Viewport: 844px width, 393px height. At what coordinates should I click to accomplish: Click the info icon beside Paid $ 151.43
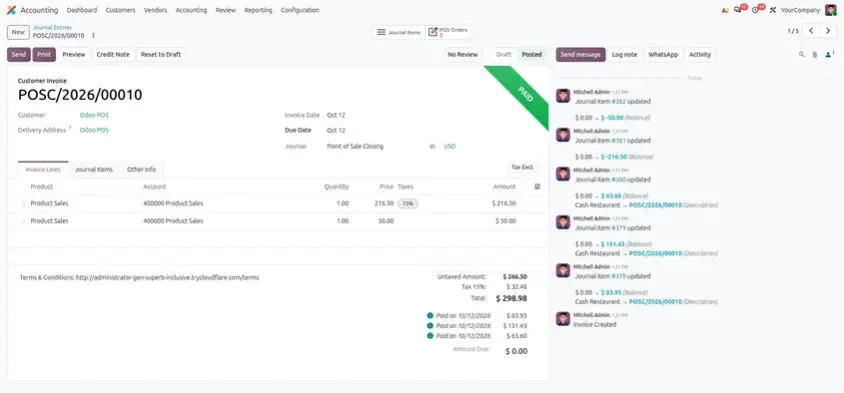click(x=430, y=326)
